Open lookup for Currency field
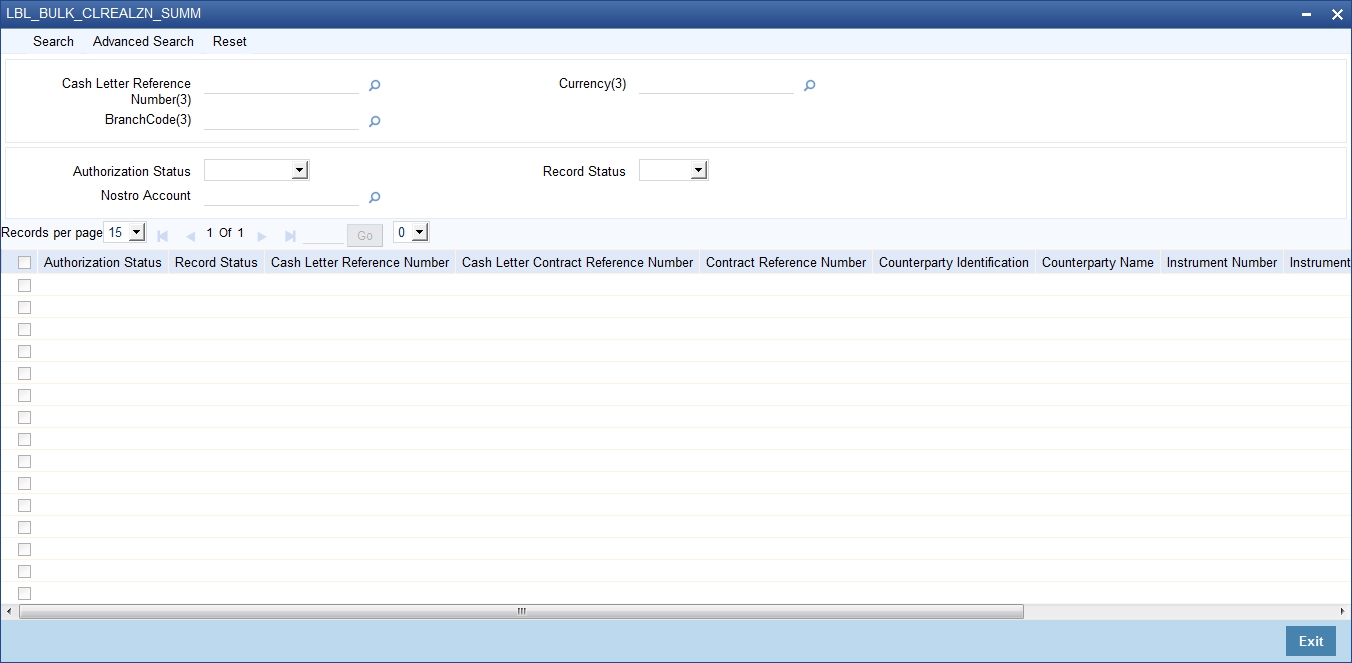This screenshot has width=1352, height=663. pos(810,86)
